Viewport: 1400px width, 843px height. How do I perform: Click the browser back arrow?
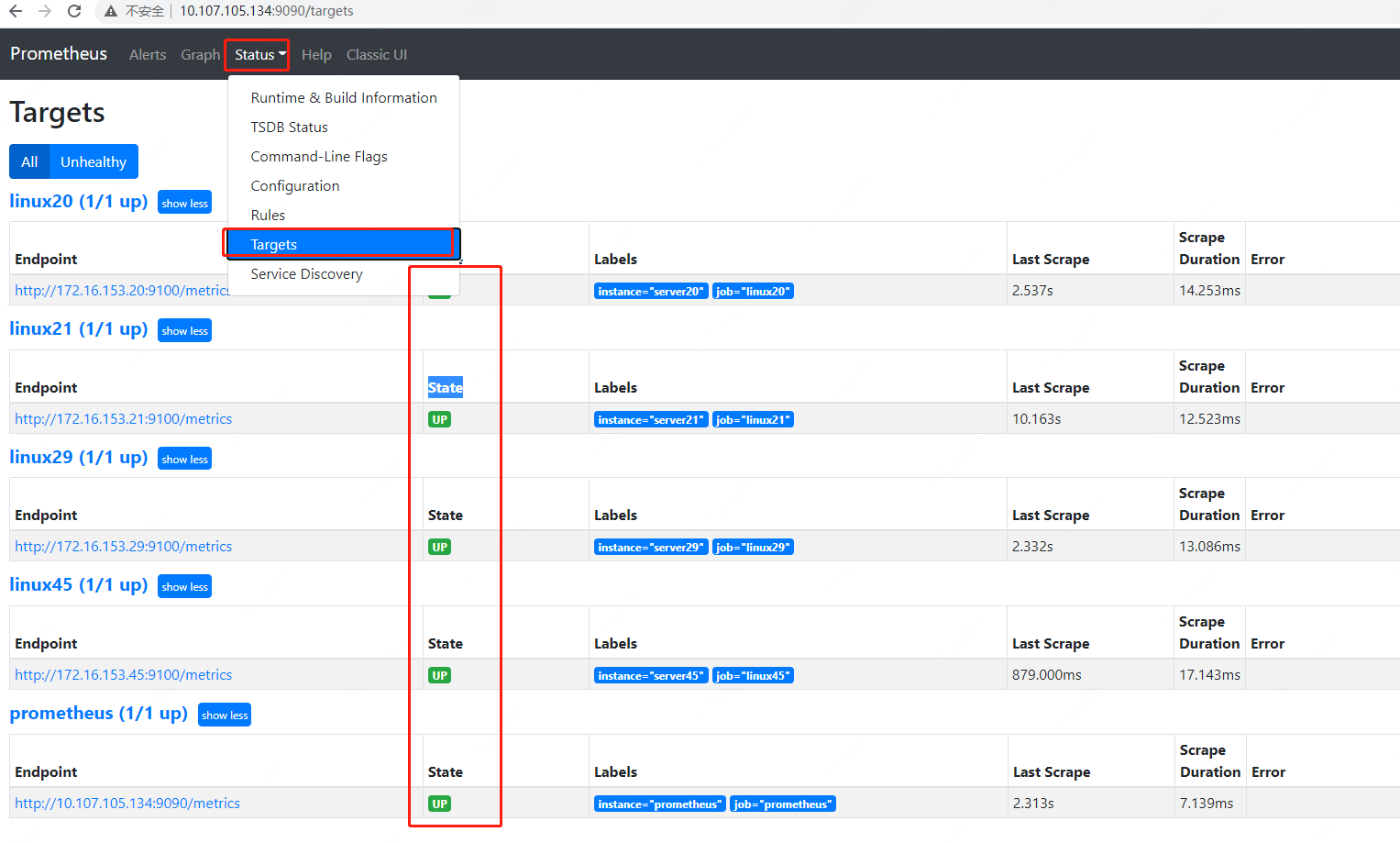[16, 11]
